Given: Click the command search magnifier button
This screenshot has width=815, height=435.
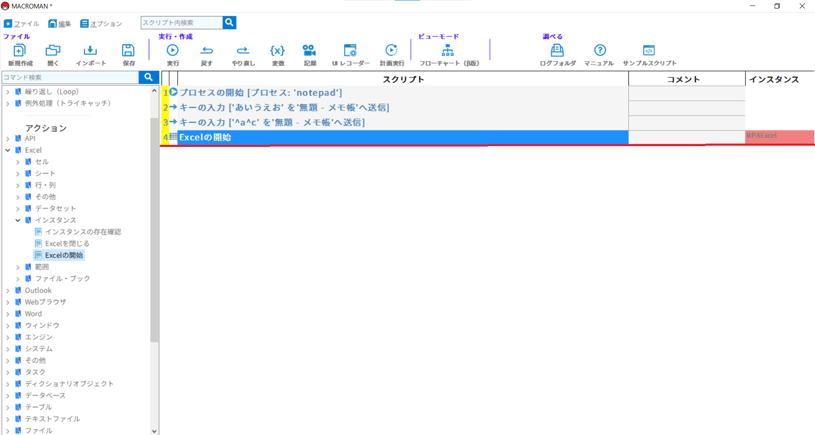Looking at the screenshot, I should [x=148, y=77].
